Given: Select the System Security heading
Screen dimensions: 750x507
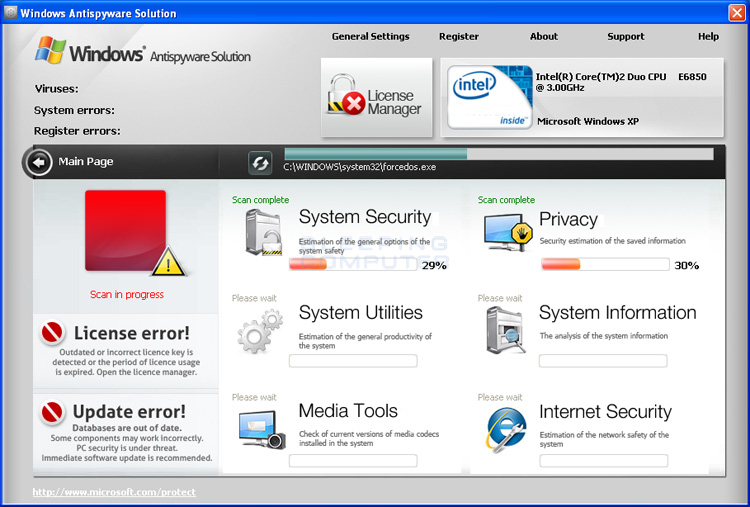Looking at the screenshot, I should pyautogui.click(x=365, y=217).
